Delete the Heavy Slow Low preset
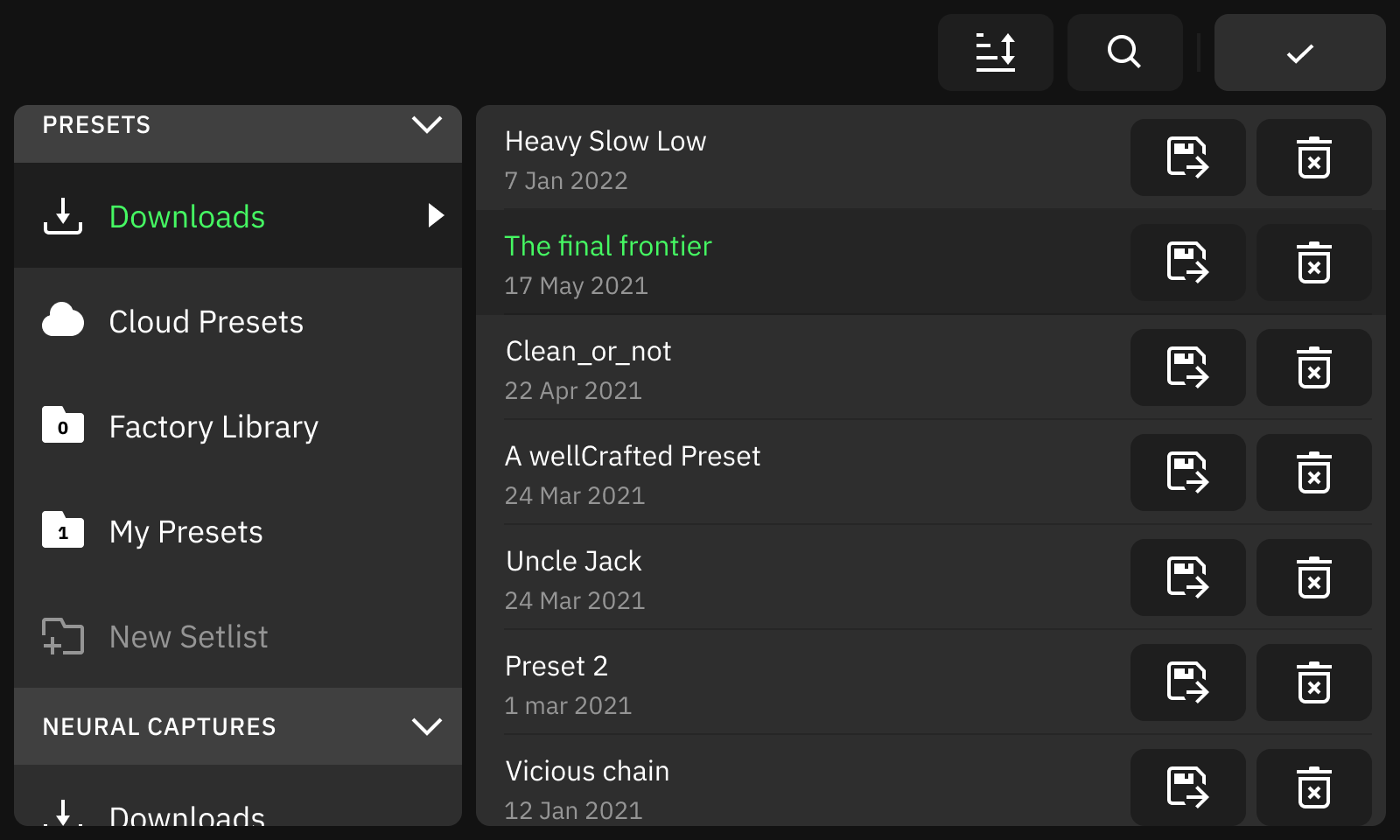The width and height of the screenshot is (1400, 840). (1313, 157)
